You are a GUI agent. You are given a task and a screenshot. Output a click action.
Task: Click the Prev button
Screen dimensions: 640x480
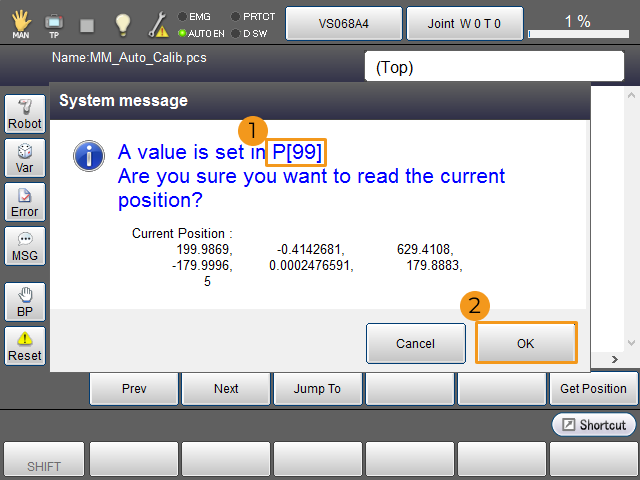(x=134, y=389)
